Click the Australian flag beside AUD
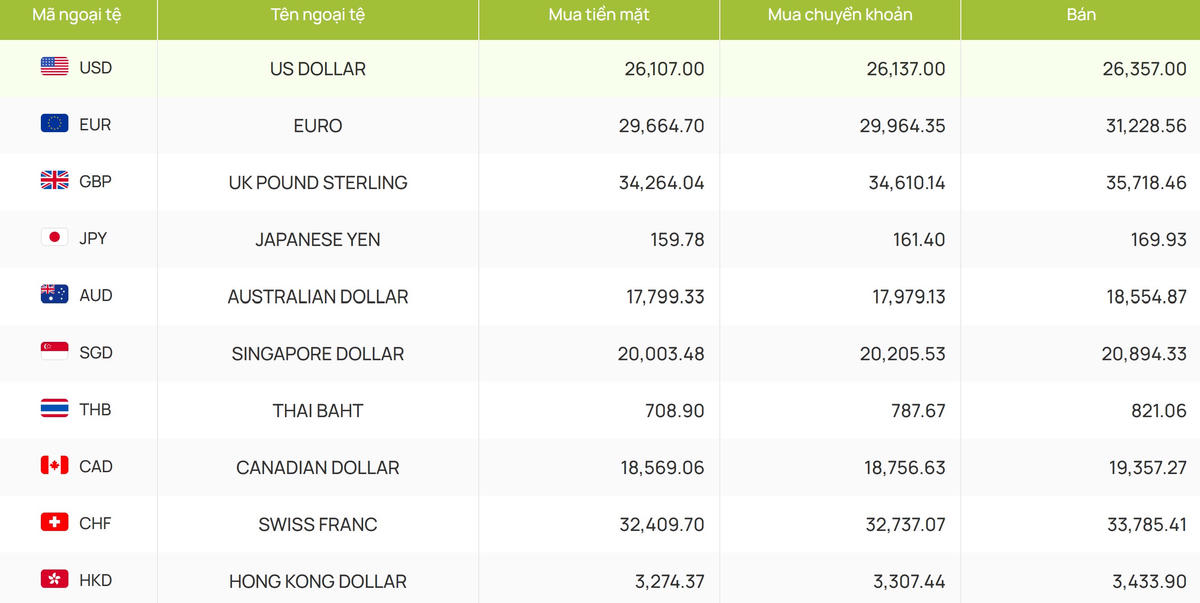Image resolution: width=1200 pixels, height=603 pixels. click(x=54, y=295)
